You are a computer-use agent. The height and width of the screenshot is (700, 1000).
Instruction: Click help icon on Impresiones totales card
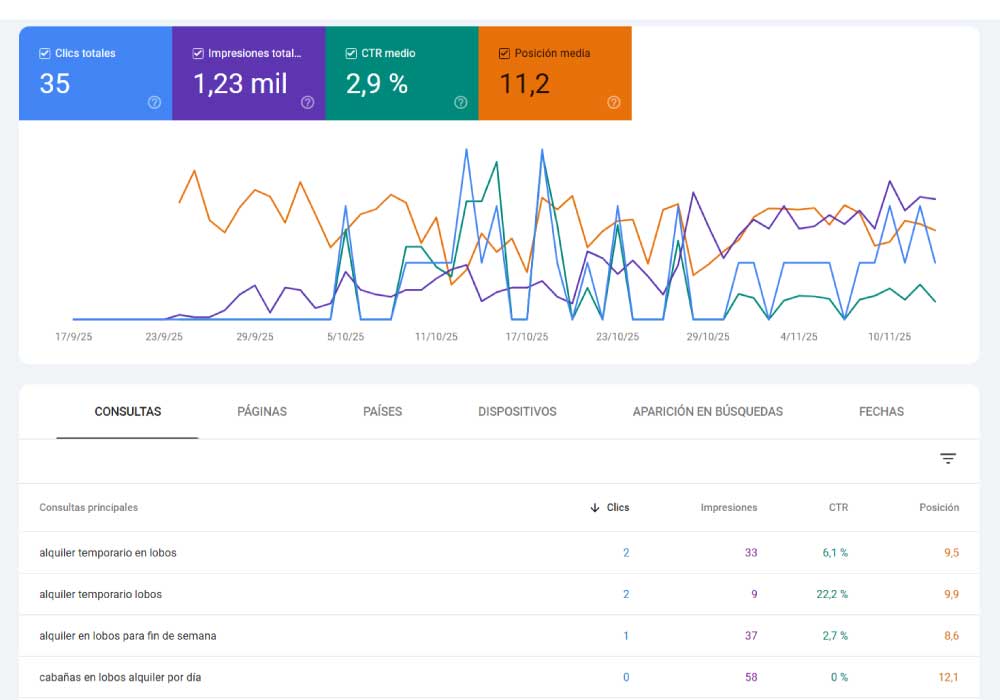[x=307, y=102]
